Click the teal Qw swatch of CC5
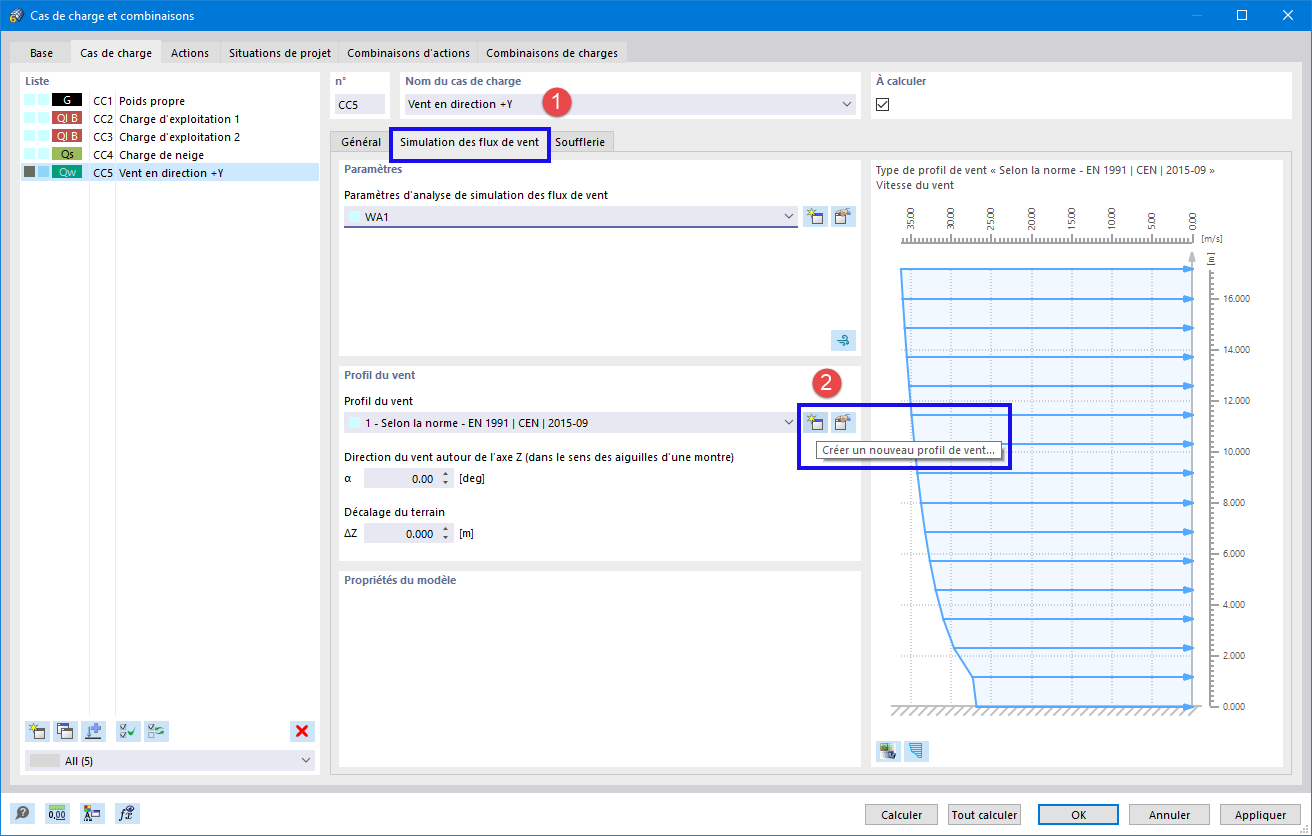The image size is (1312, 836). tap(67, 173)
